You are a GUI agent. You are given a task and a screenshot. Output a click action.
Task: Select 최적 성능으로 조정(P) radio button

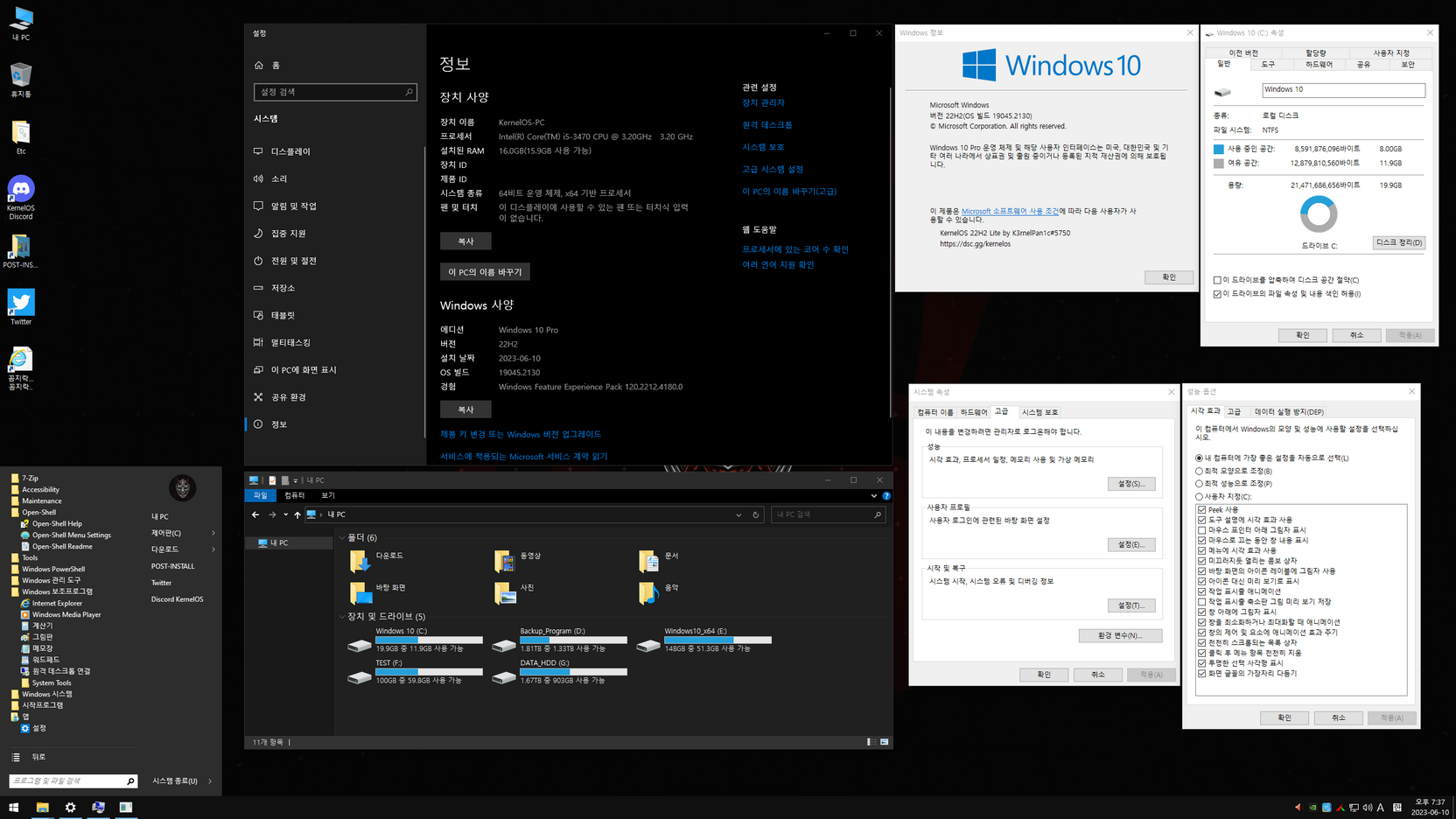pos(1200,483)
